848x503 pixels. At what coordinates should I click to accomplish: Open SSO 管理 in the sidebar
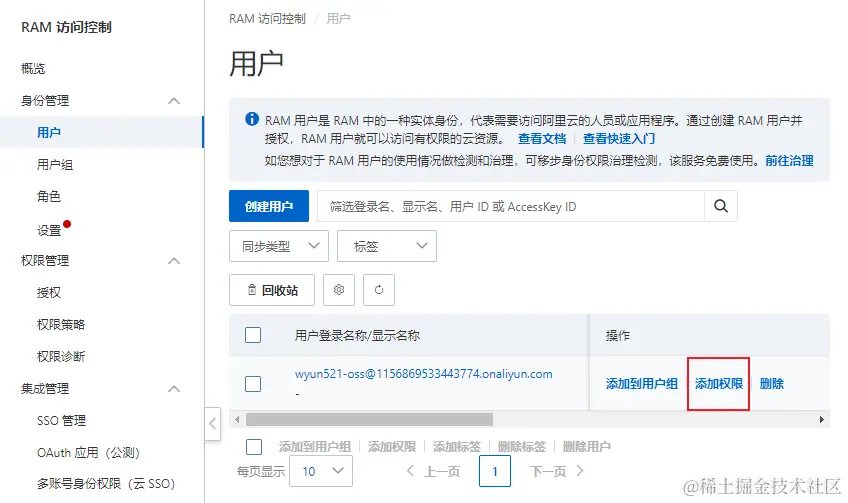click(x=61, y=420)
